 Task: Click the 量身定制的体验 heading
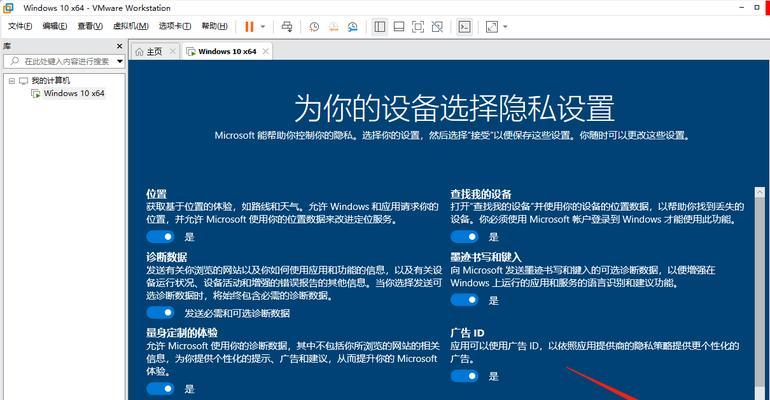182,333
